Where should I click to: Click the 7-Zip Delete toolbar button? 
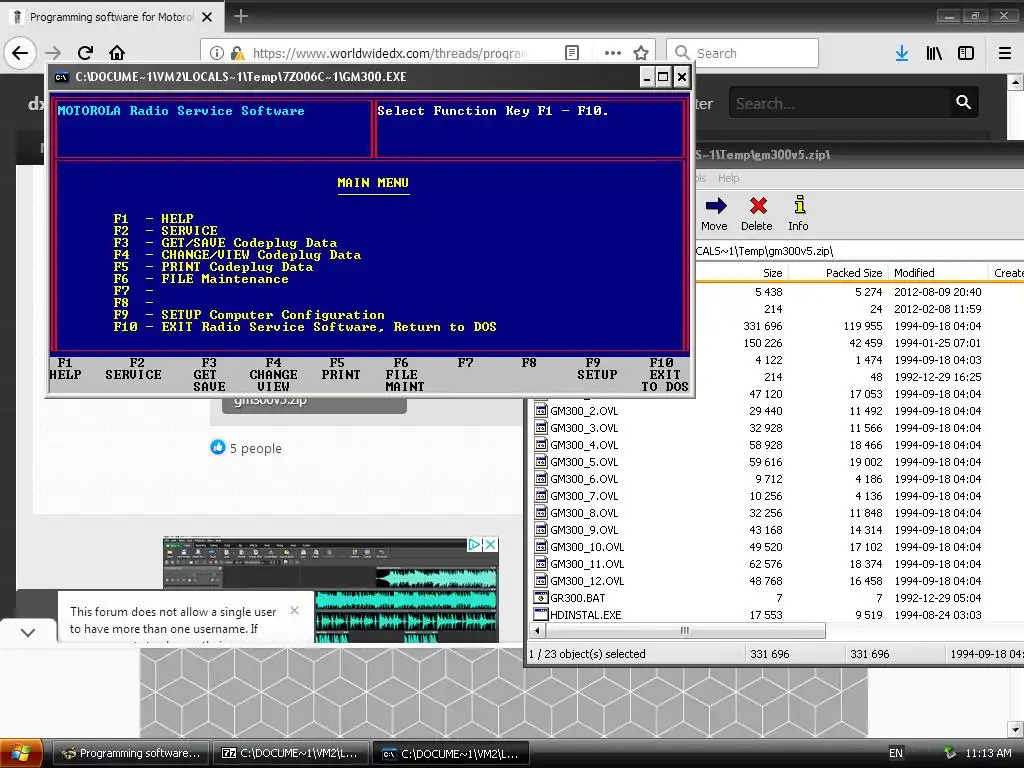(757, 214)
